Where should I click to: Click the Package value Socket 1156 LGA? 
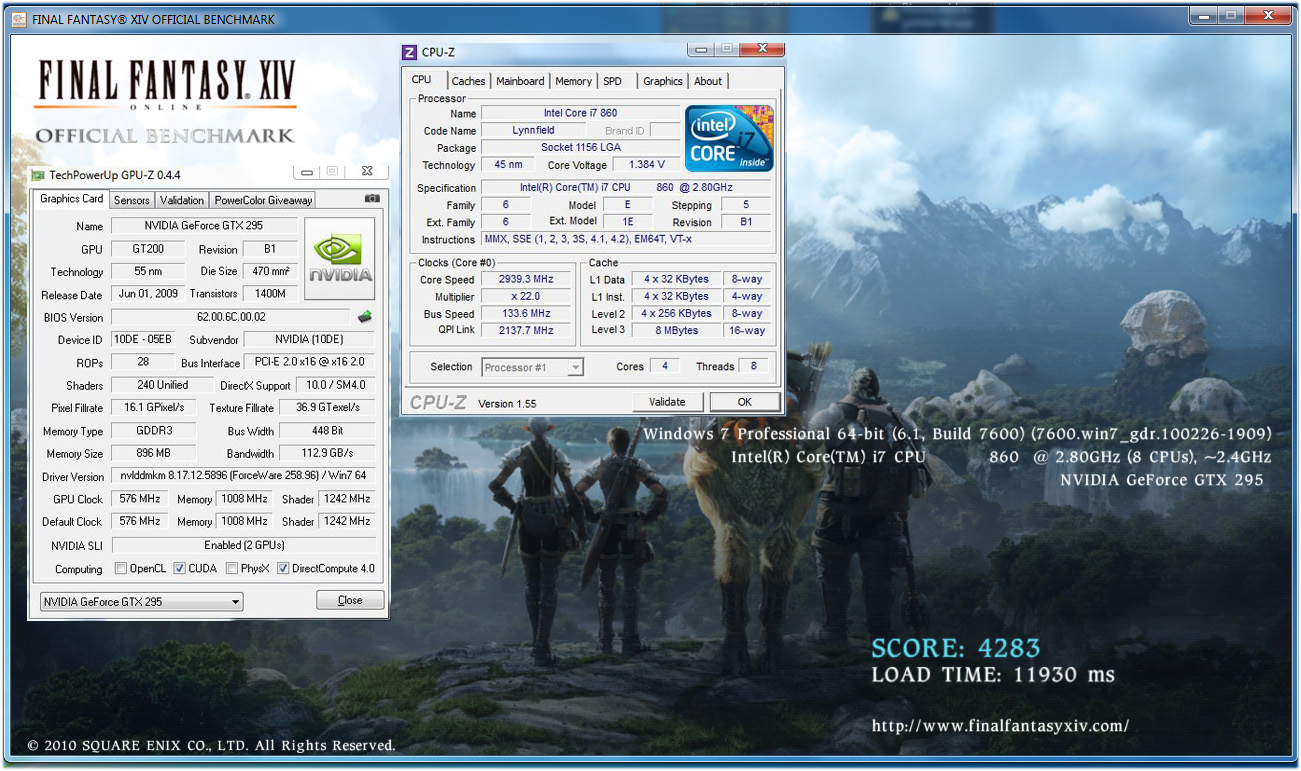580,147
